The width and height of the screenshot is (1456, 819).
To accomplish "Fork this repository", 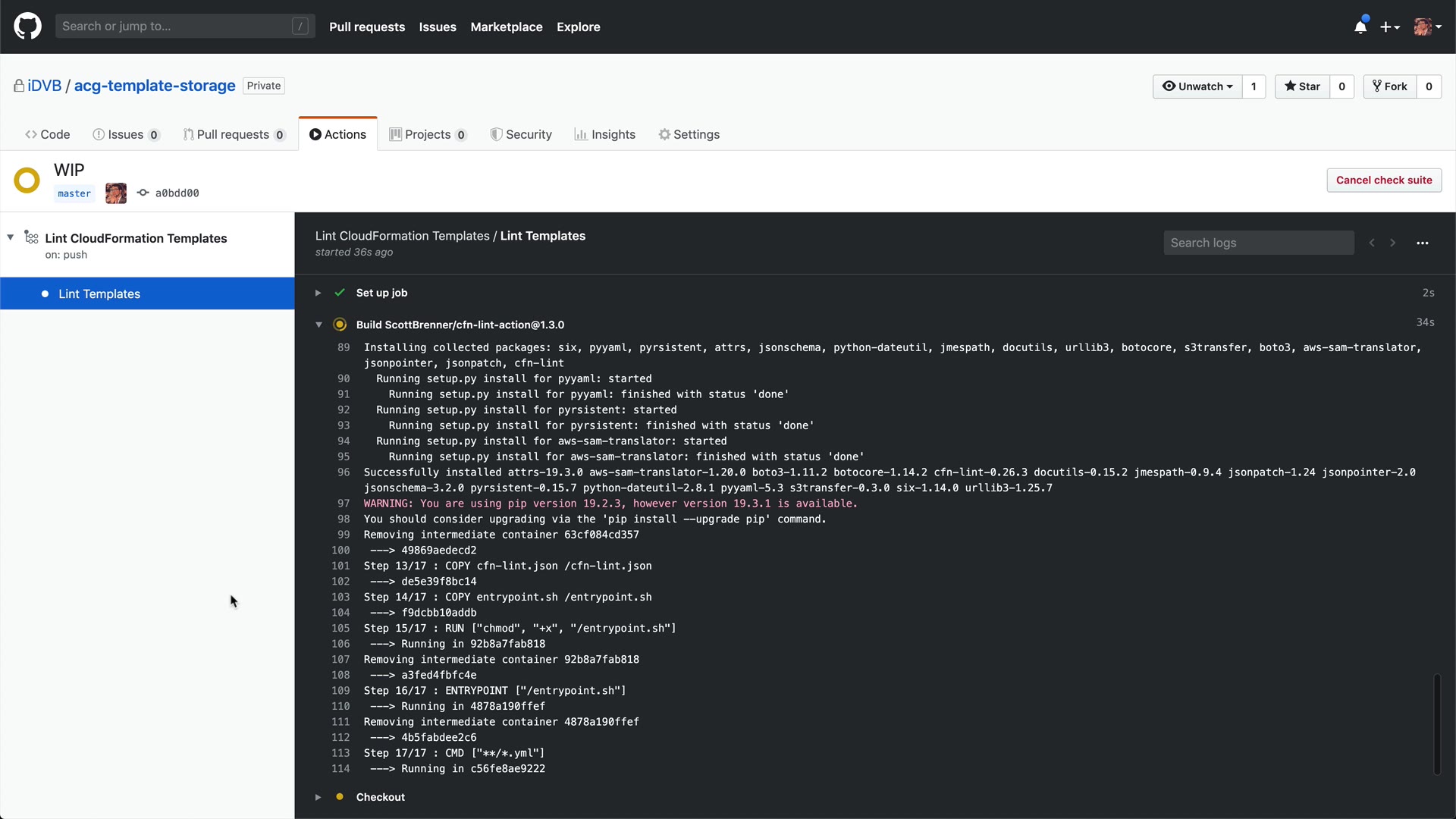I will [x=1390, y=86].
